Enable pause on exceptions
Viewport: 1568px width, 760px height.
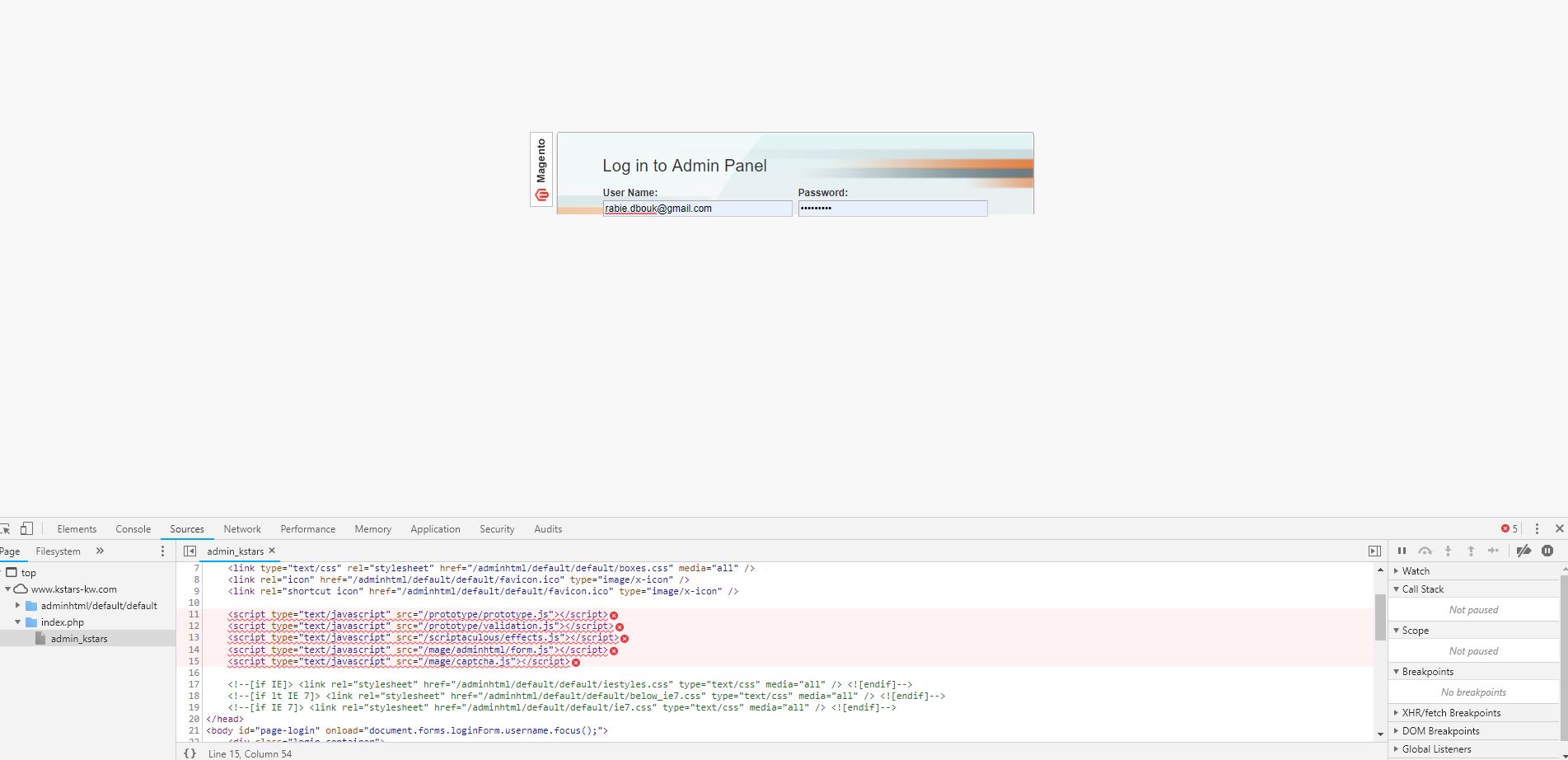pos(1549,551)
